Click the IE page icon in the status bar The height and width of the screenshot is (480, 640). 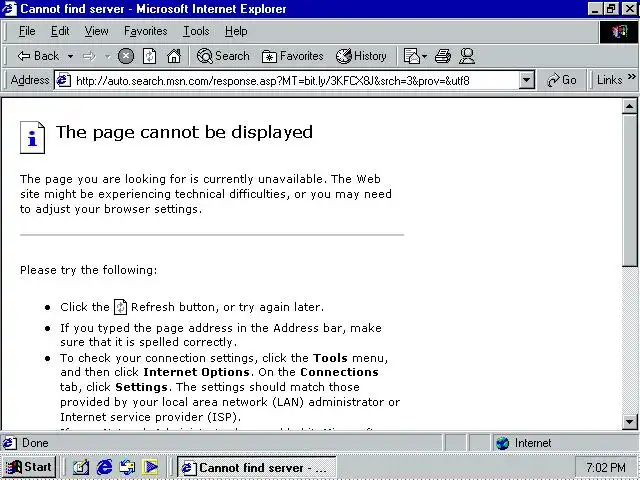(x=10, y=443)
